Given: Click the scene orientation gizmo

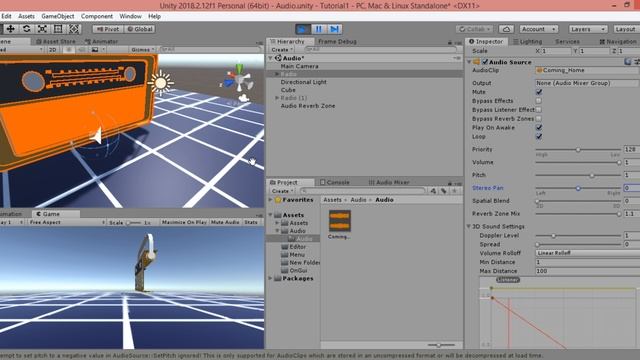Looking at the screenshot, I should pyautogui.click(x=239, y=80).
